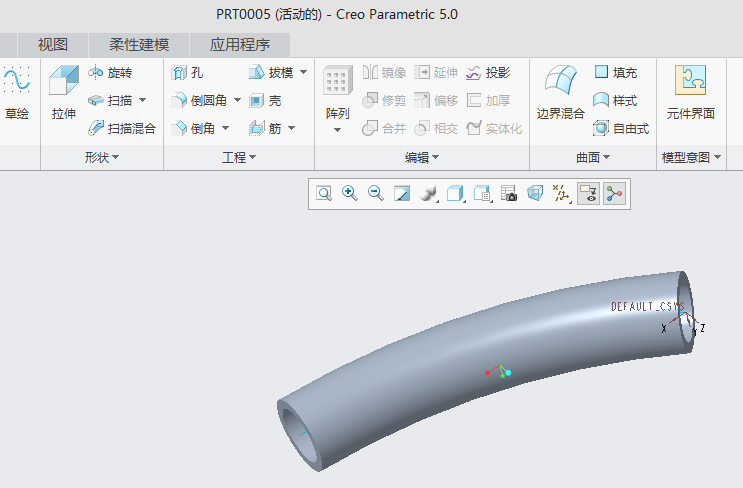The image size is (743, 488).
Task: Select the 筋 (Rib) tool
Action: tap(265, 128)
